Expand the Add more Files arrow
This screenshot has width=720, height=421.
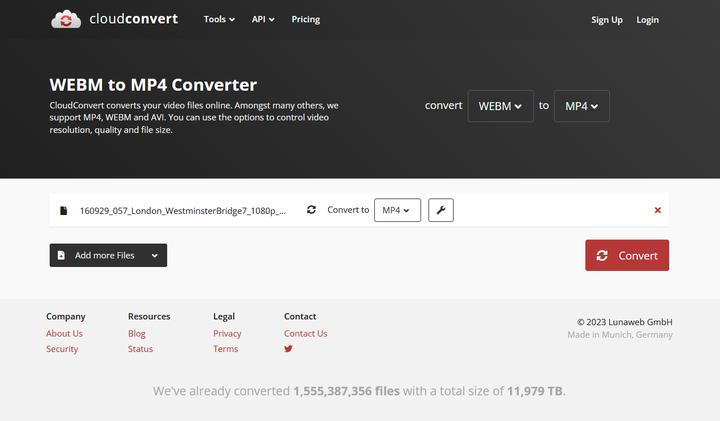point(155,256)
